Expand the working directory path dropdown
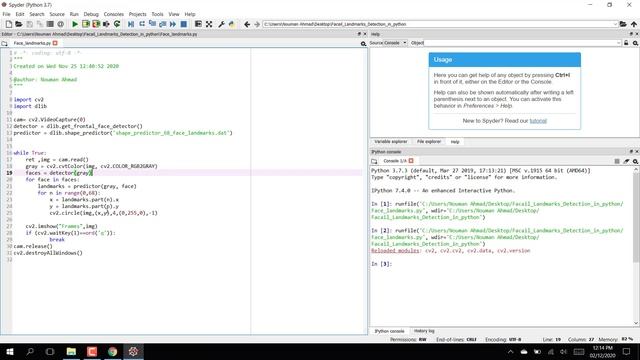The width and height of the screenshot is (640, 360). 615,24
